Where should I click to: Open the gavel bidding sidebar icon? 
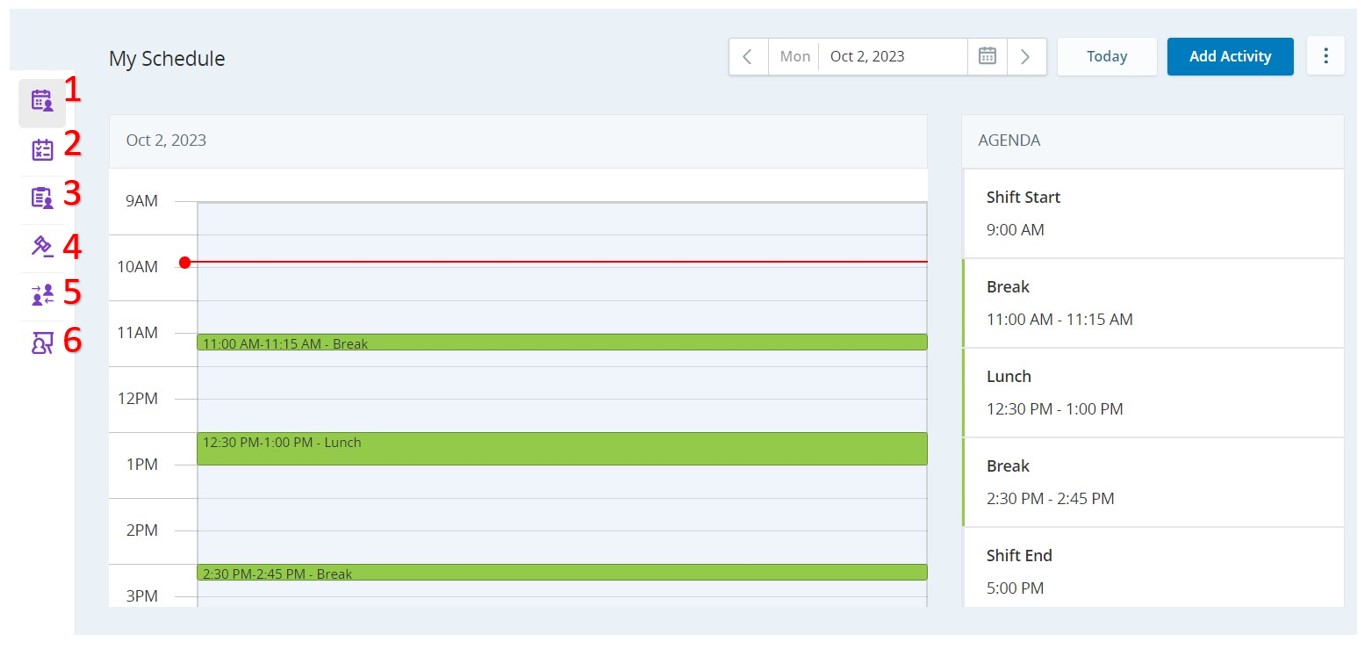click(42, 246)
